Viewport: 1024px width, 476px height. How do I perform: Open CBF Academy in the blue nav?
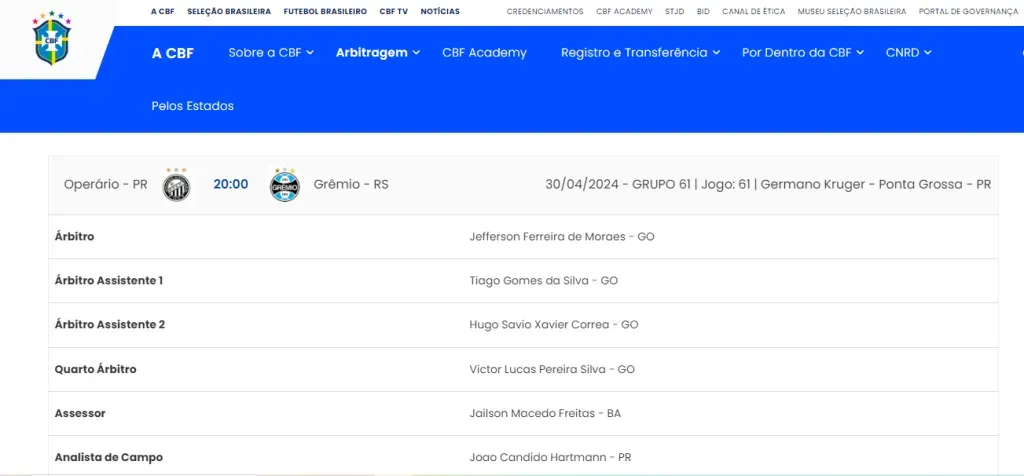pos(485,53)
